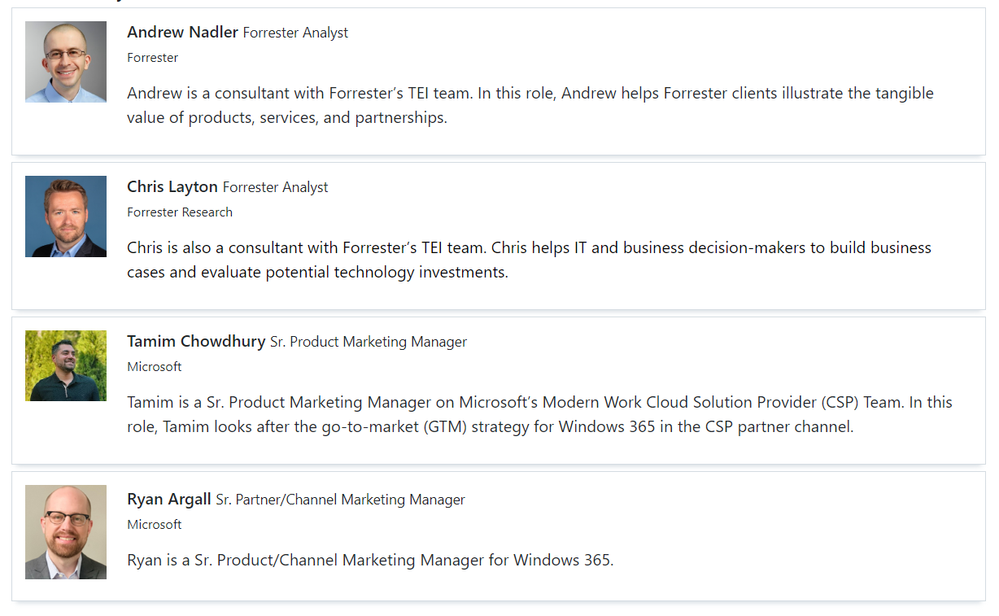Screen dimensions: 999x616
Task: Open Chris Layton's profile photo
Action: 66,217
